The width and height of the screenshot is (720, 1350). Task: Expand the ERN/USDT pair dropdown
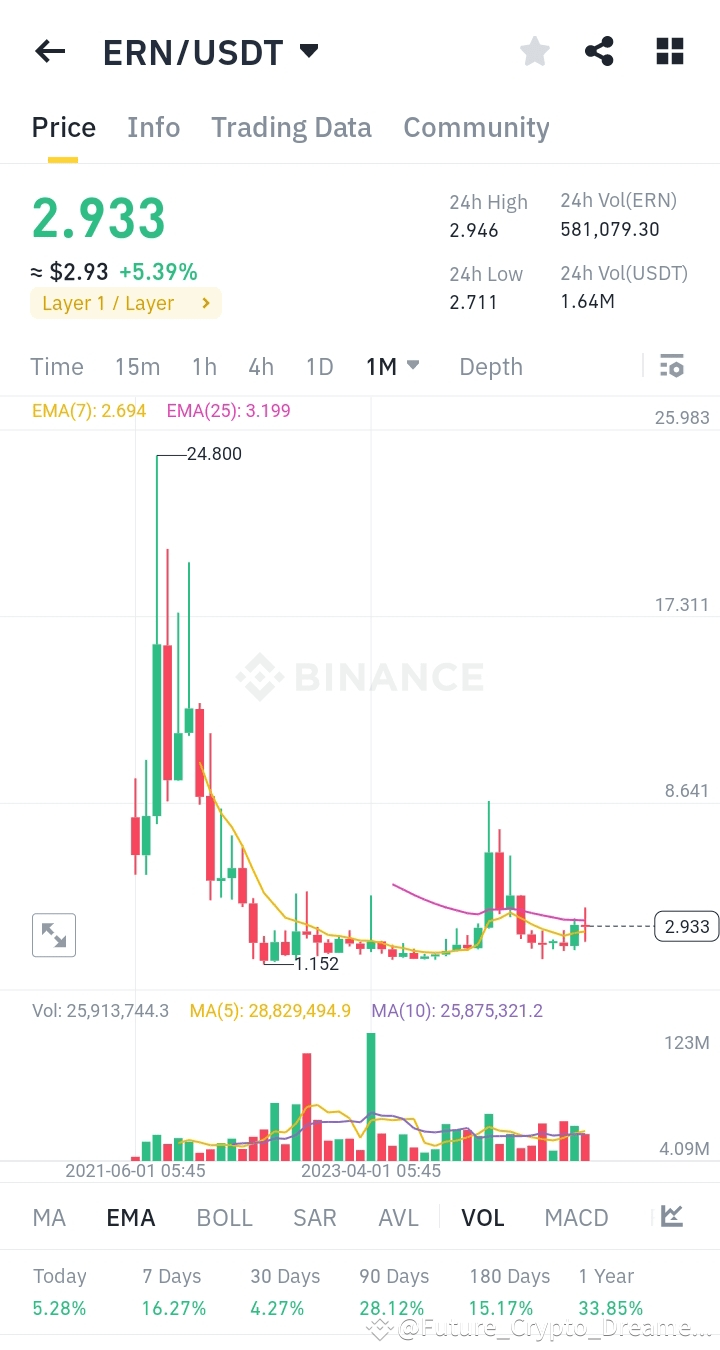click(x=309, y=51)
